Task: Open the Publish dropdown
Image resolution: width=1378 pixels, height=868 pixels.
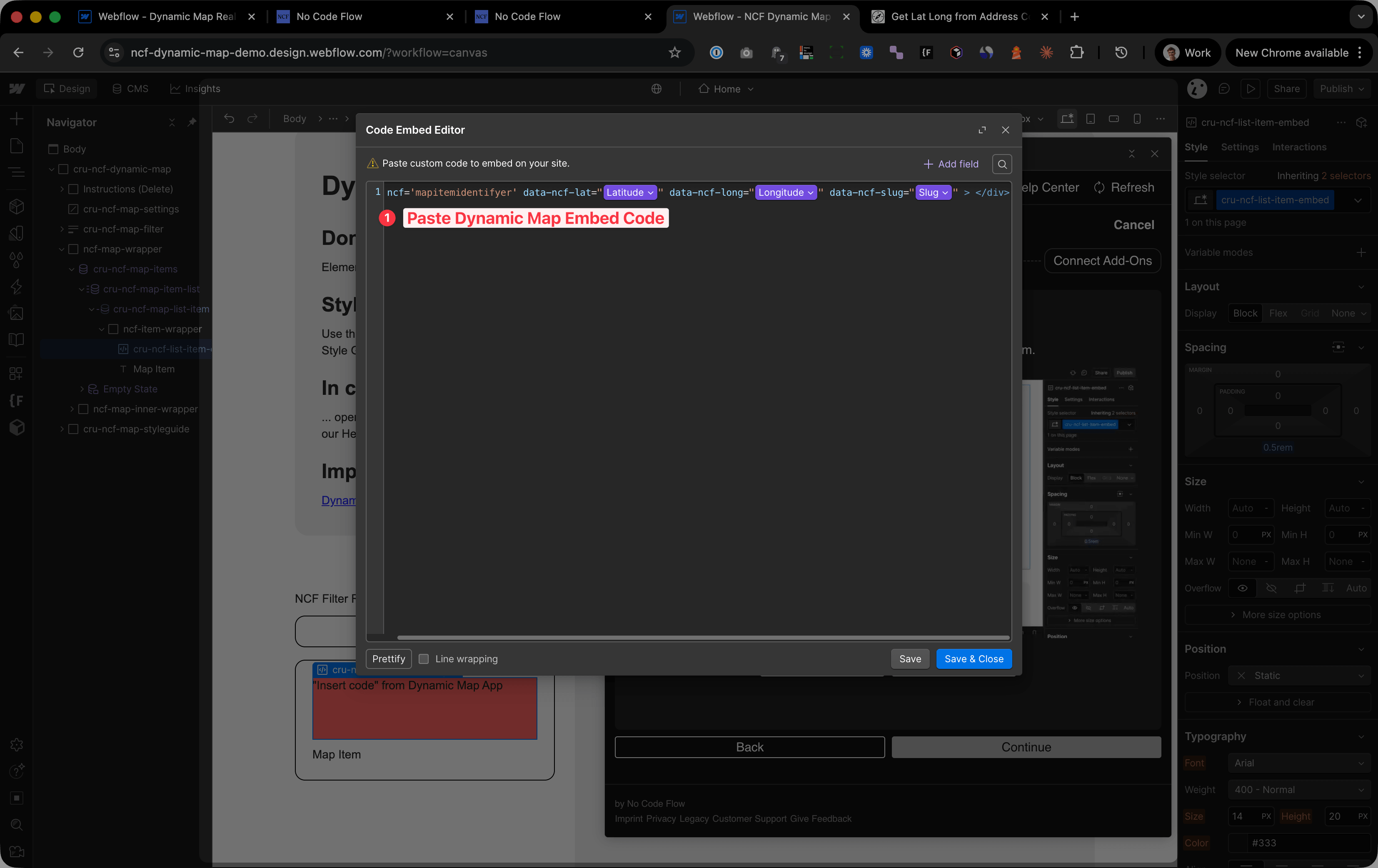Action: click(1342, 89)
